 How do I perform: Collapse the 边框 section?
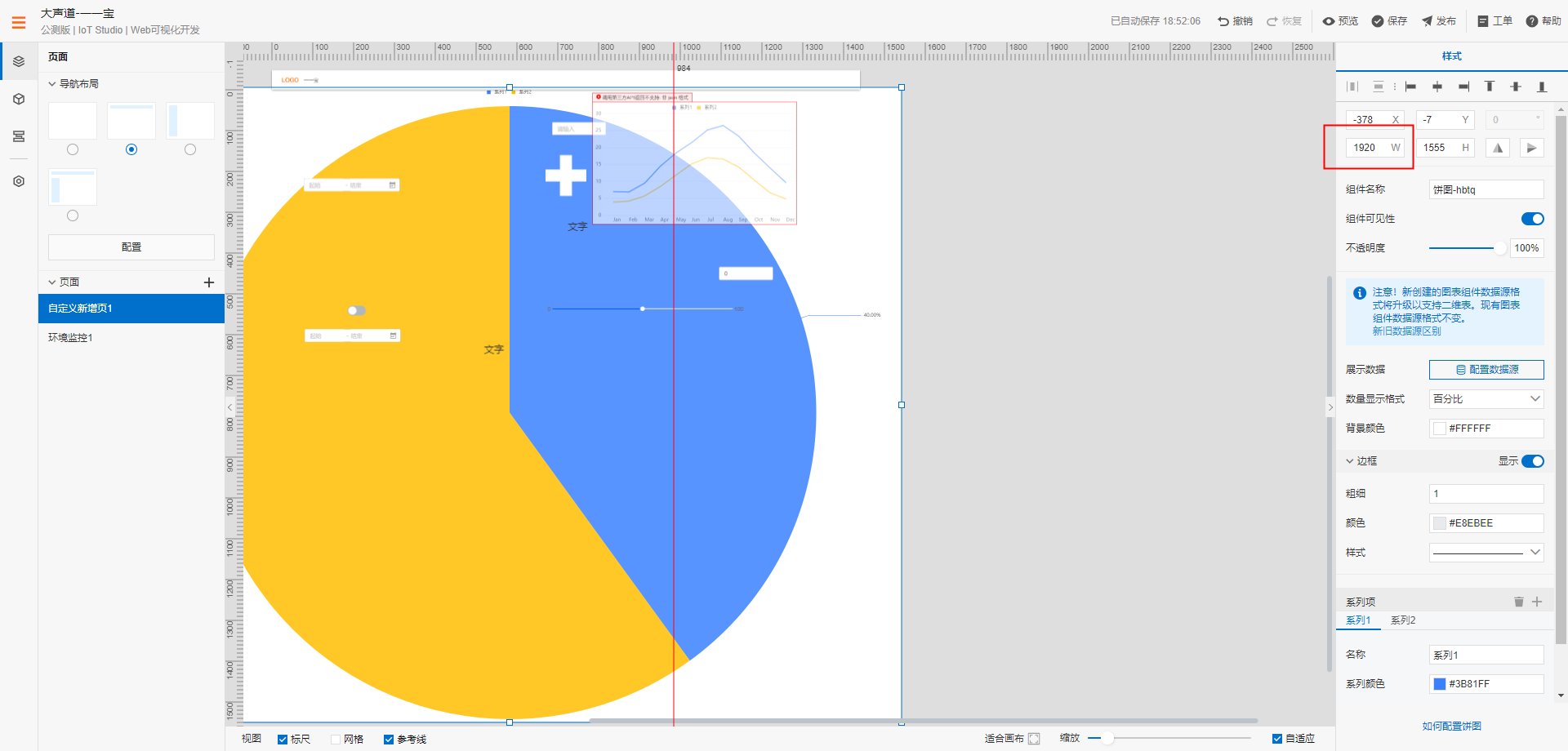coord(1350,461)
